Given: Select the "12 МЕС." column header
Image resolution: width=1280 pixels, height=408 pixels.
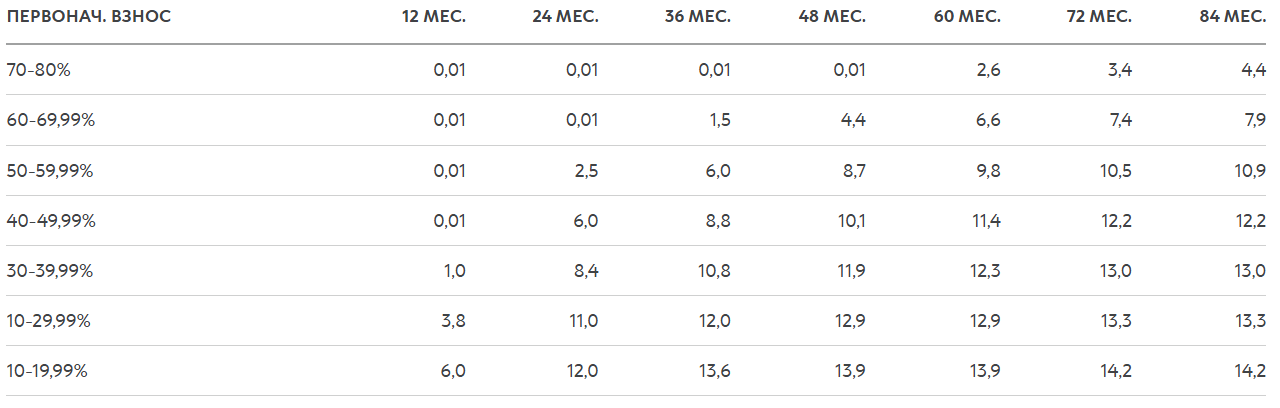Looking at the screenshot, I should (x=433, y=18).
